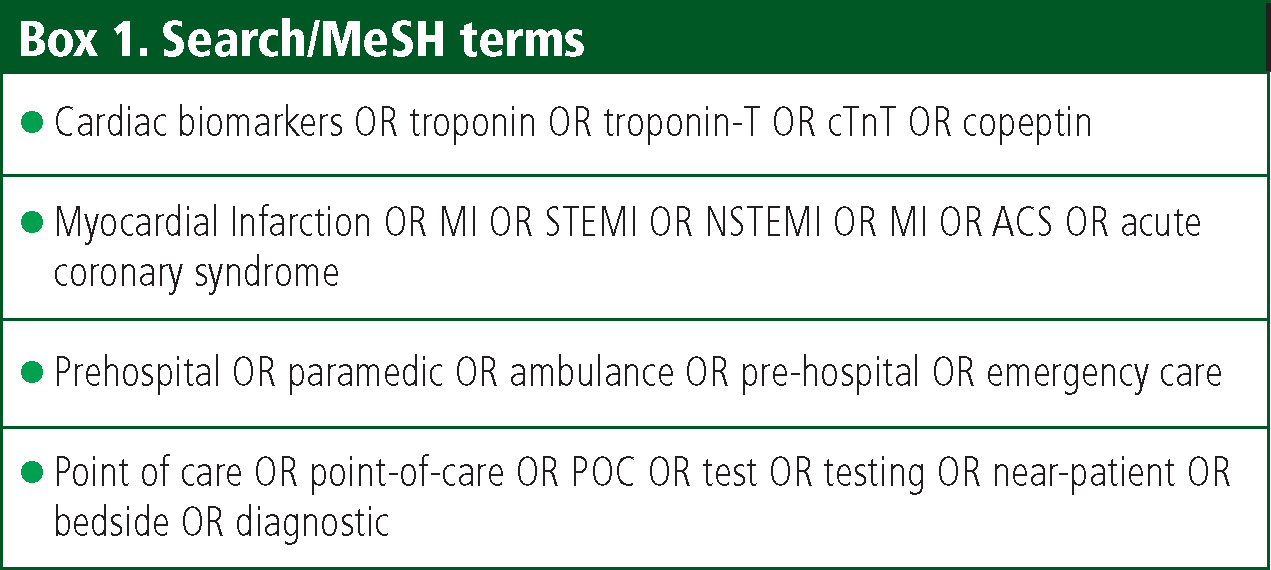Click the green bullet before Prehospital
This screenshot has height=570, width=1271.
coord(32,373)
